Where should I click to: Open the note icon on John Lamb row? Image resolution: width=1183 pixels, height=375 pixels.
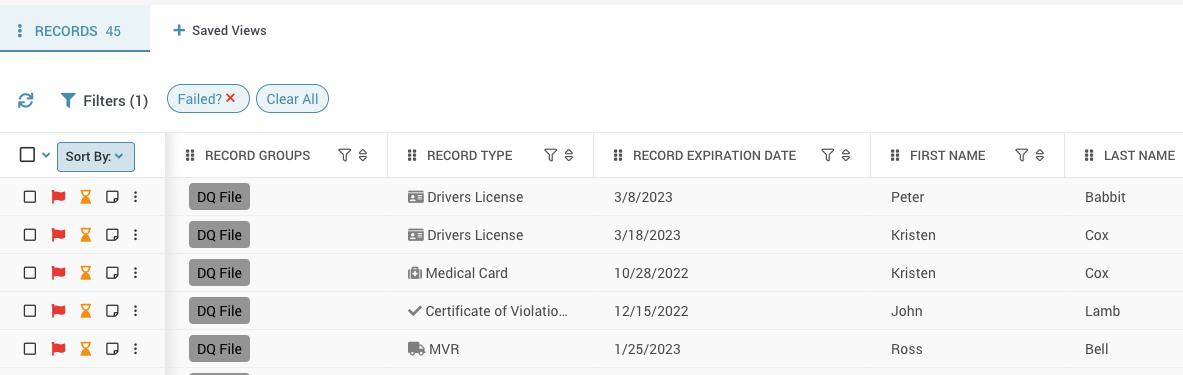[x=112, y=310]
